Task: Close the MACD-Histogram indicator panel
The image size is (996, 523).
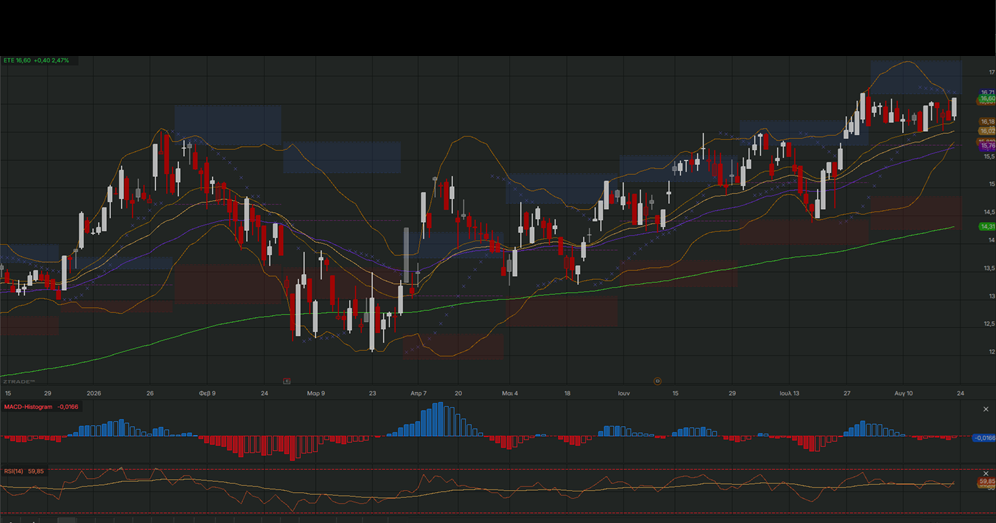Action: point(986,409)
